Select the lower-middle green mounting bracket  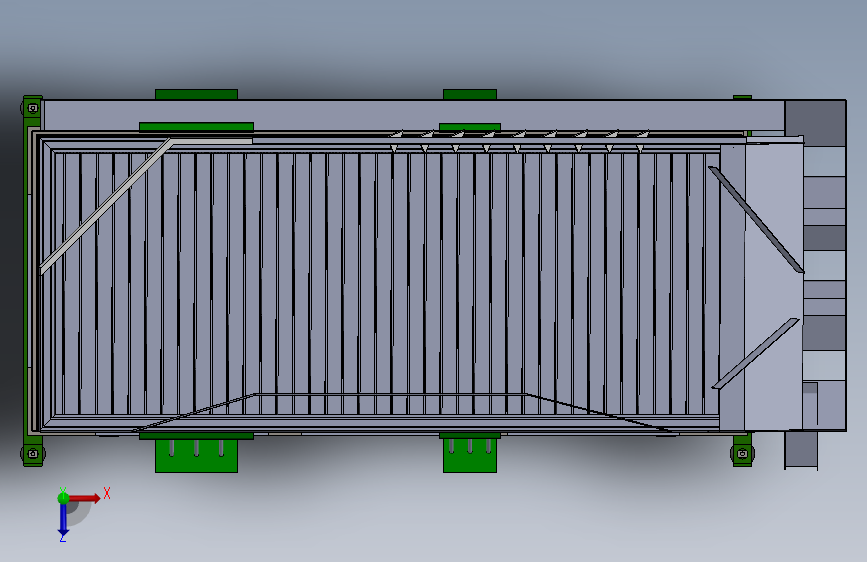pyautogui.click(x=469, y=455)
